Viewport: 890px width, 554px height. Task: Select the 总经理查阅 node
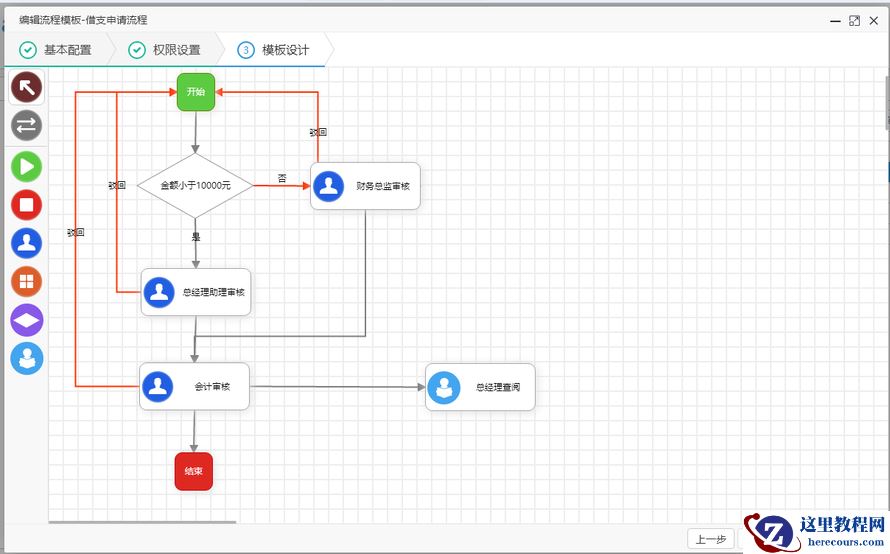click(x=480, y=387)
